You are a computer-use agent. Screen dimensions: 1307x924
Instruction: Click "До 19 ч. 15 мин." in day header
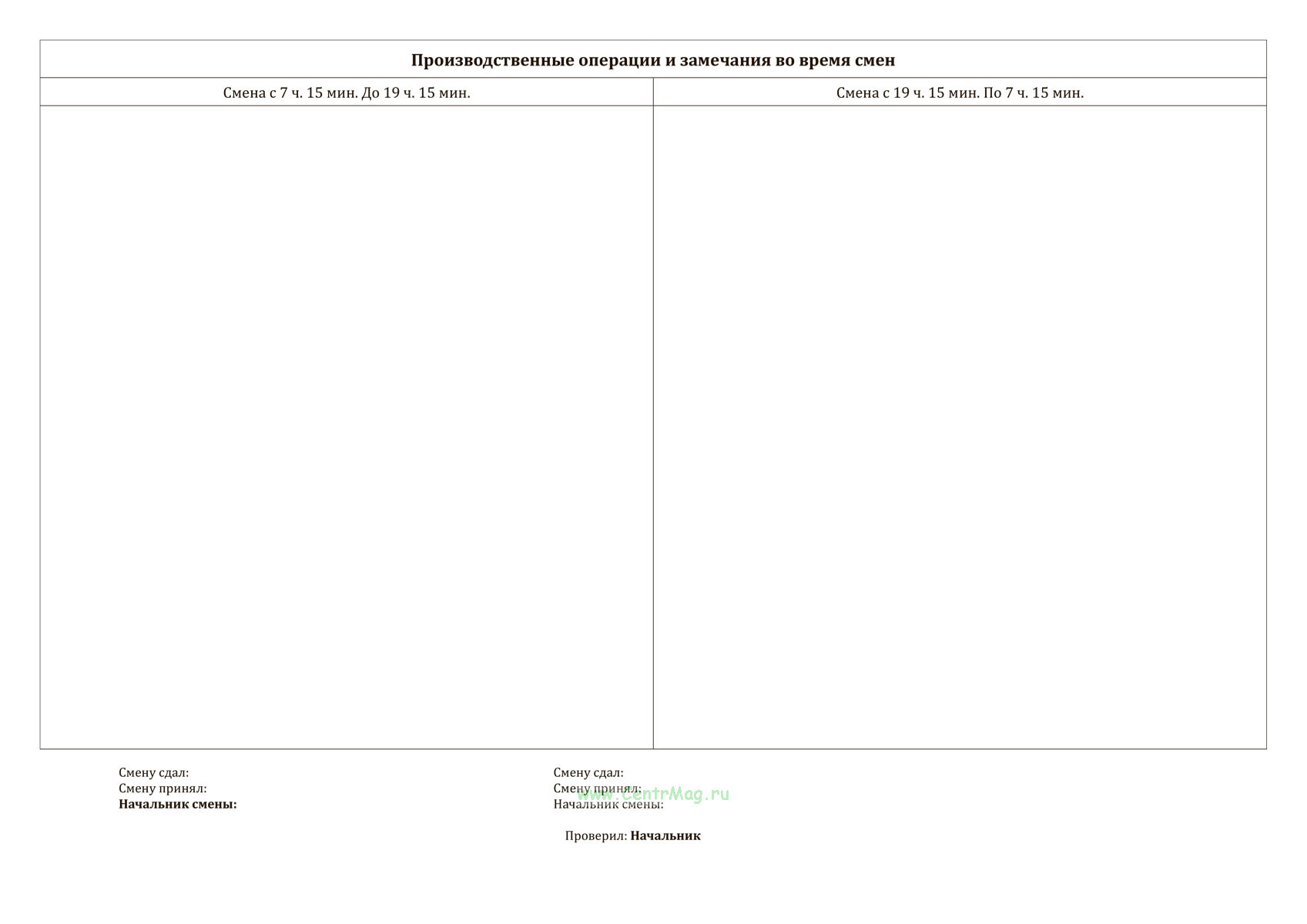[x=416, y=93]
